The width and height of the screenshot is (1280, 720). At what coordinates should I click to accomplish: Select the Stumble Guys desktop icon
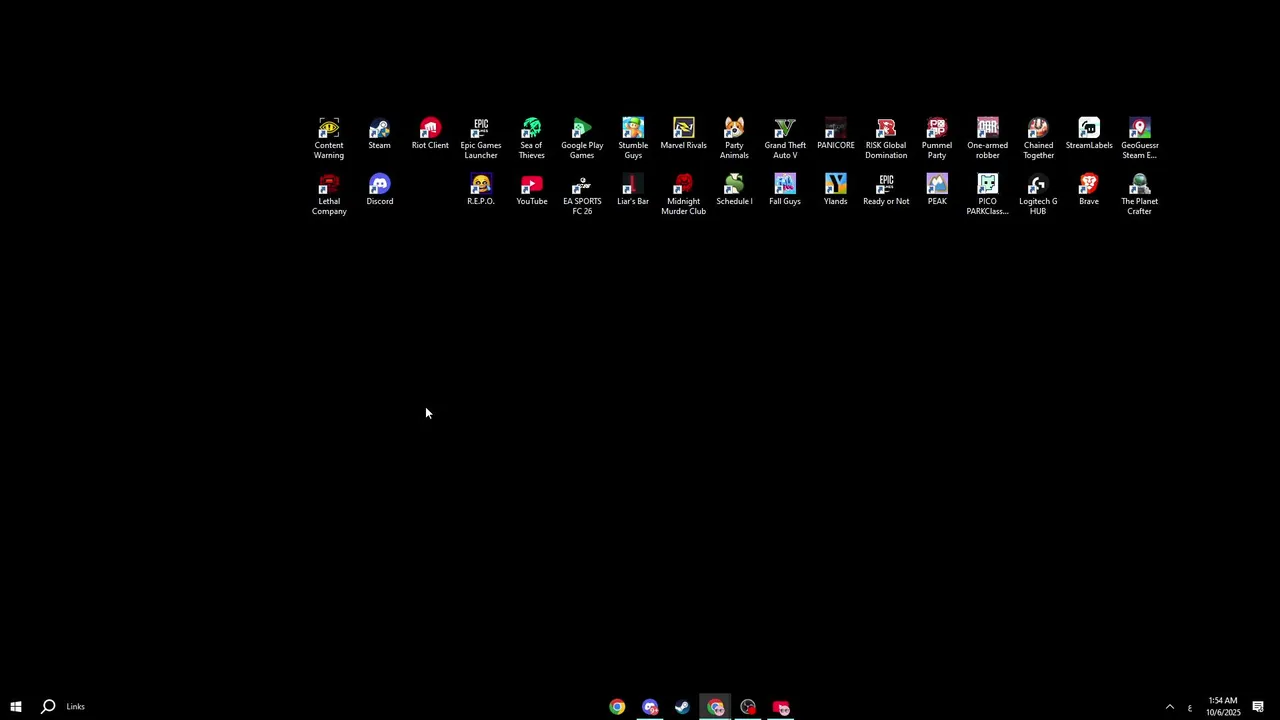click(x=633, y=138)
